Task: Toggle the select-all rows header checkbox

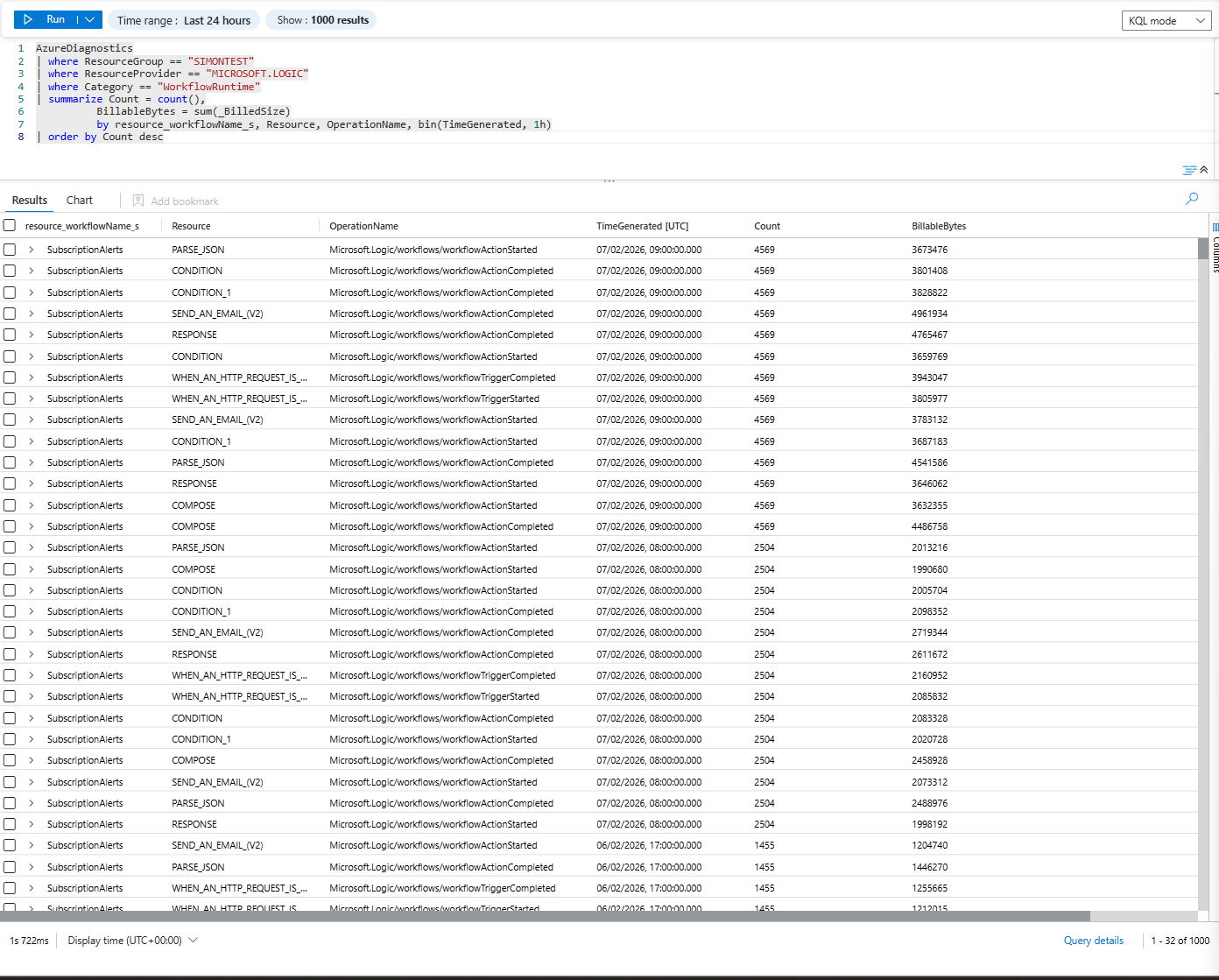Action: pyautogui.click(x=10, y=226)
